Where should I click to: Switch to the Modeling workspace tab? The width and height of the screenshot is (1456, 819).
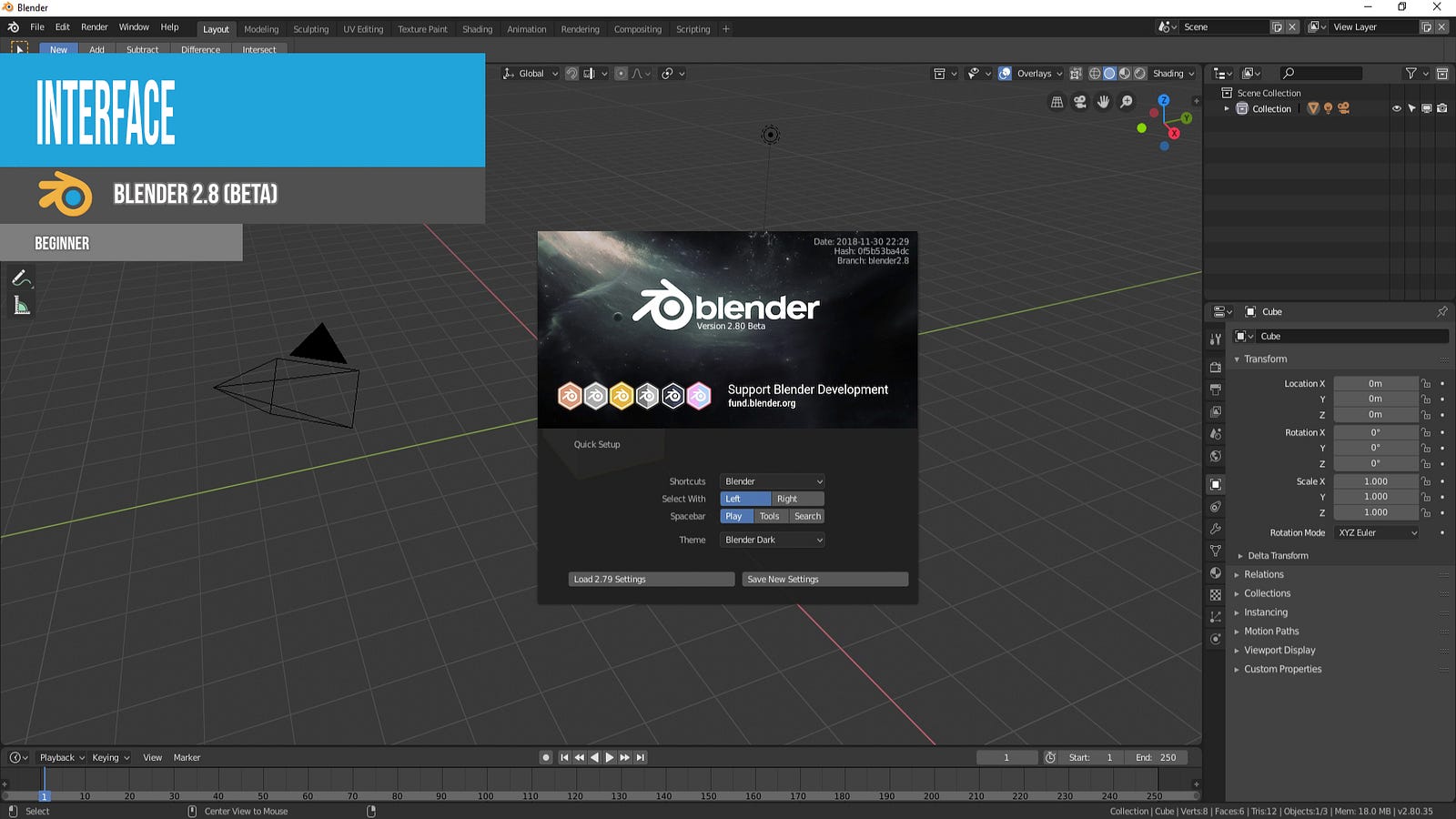point(261,29)
